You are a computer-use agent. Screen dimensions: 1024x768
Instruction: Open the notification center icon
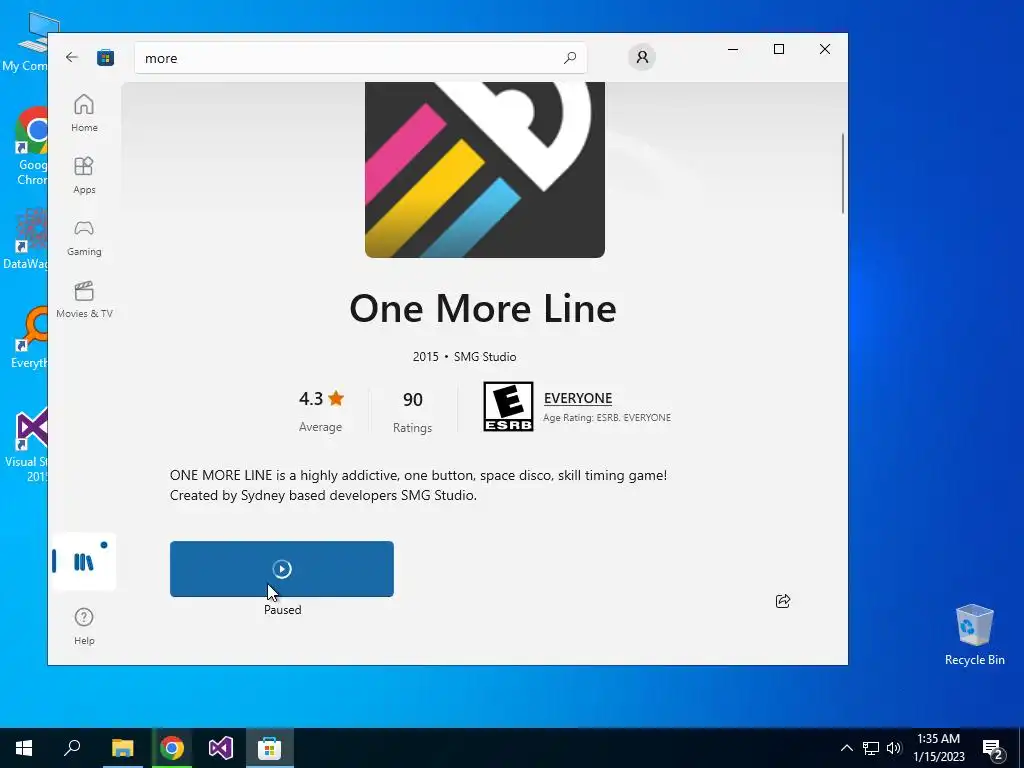click(993, 748)
